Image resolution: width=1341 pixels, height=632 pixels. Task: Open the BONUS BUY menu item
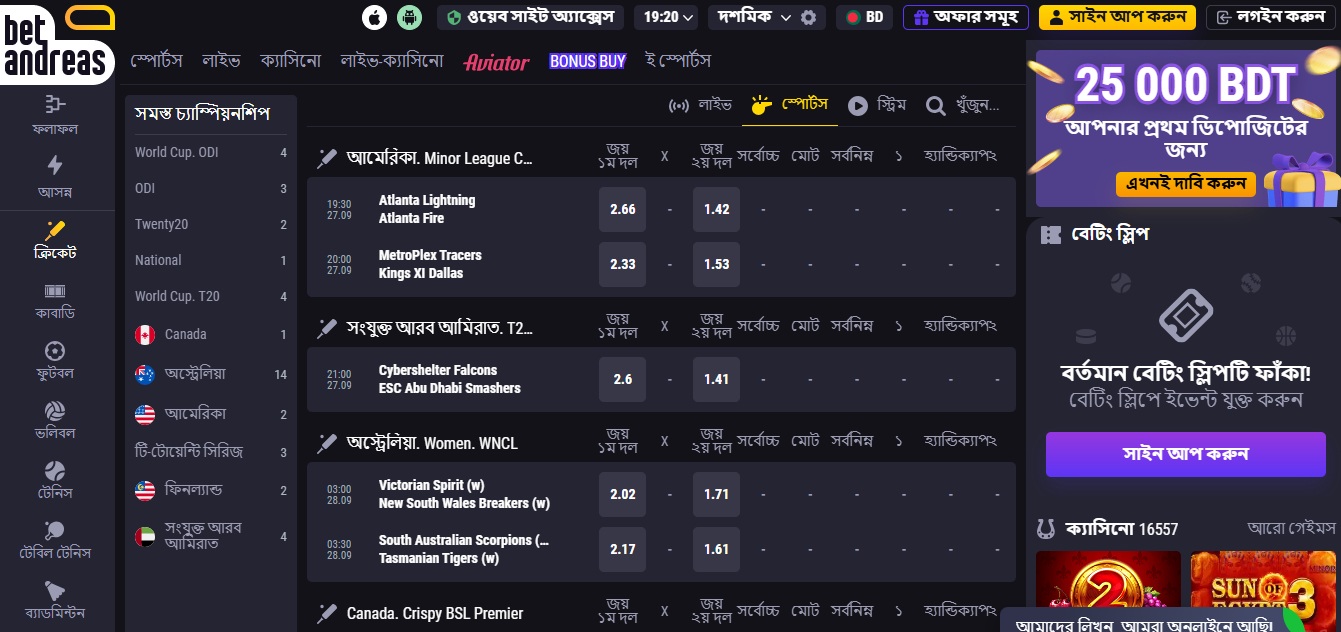click(x=587, y=61)
